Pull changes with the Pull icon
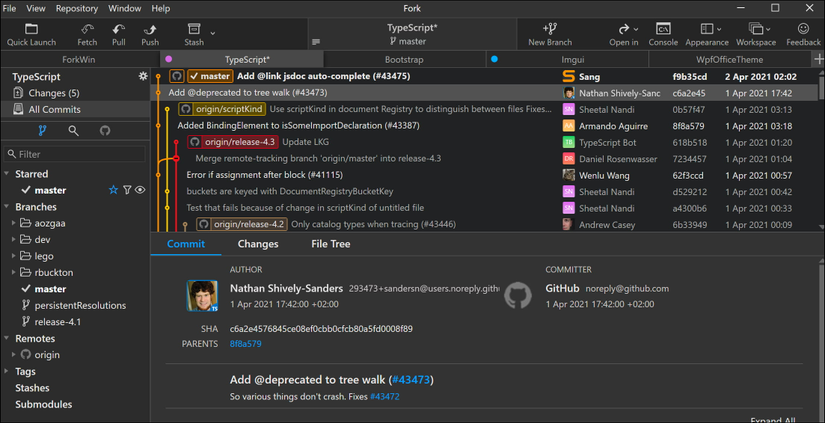Viewport: 825px width, 423px height. [119, 31]
